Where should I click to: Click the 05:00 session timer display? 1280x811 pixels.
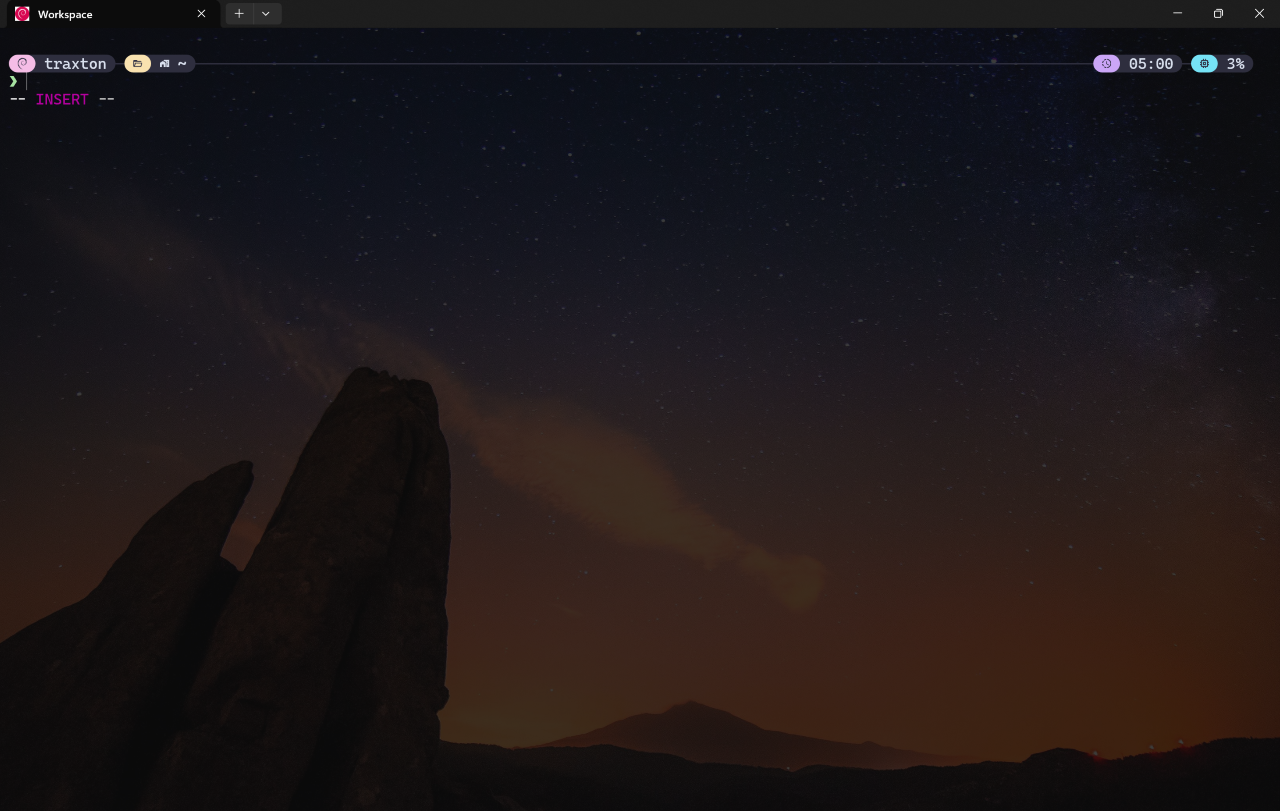point(1151,63)
